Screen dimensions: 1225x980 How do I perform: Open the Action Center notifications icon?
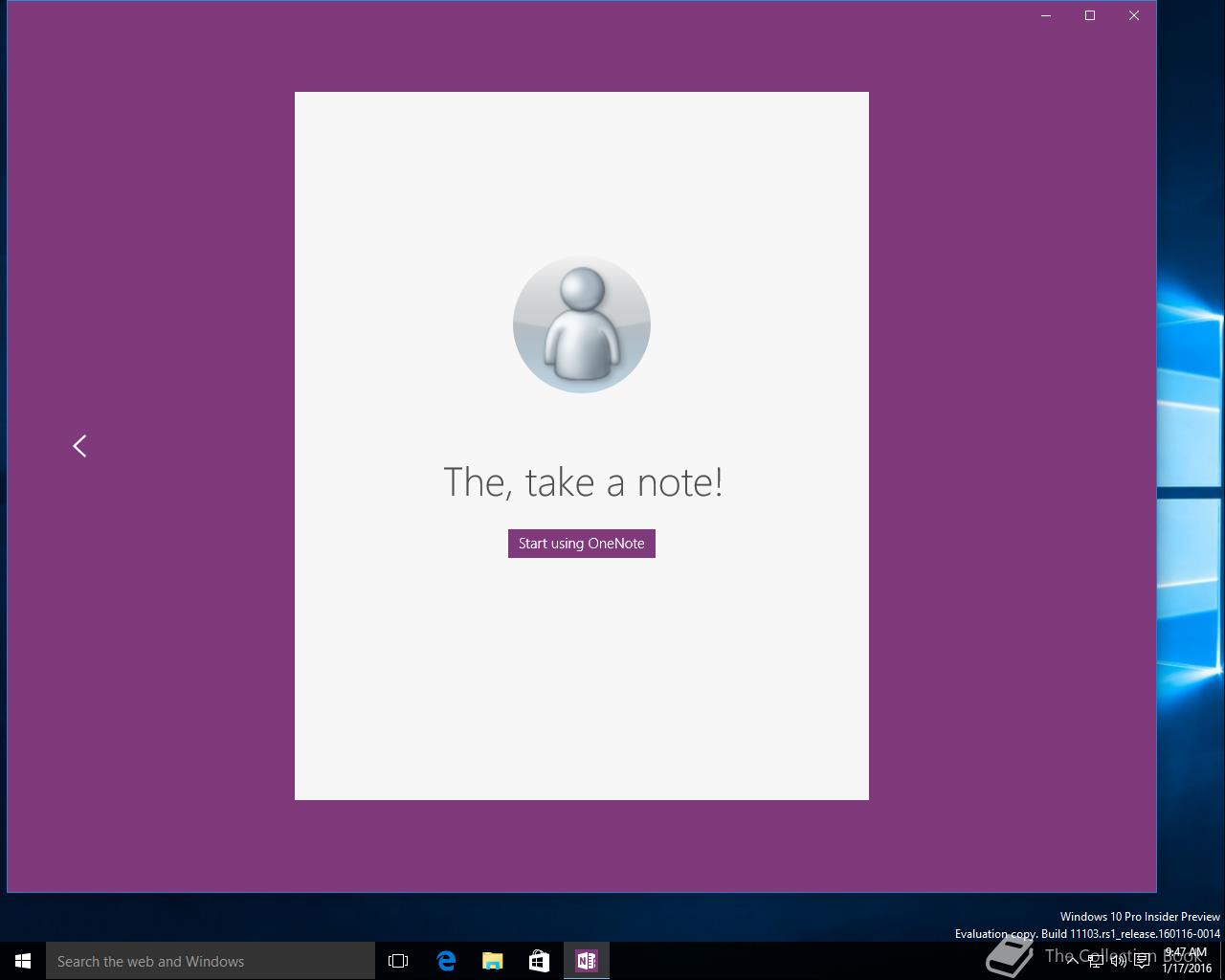[1142, 961]
